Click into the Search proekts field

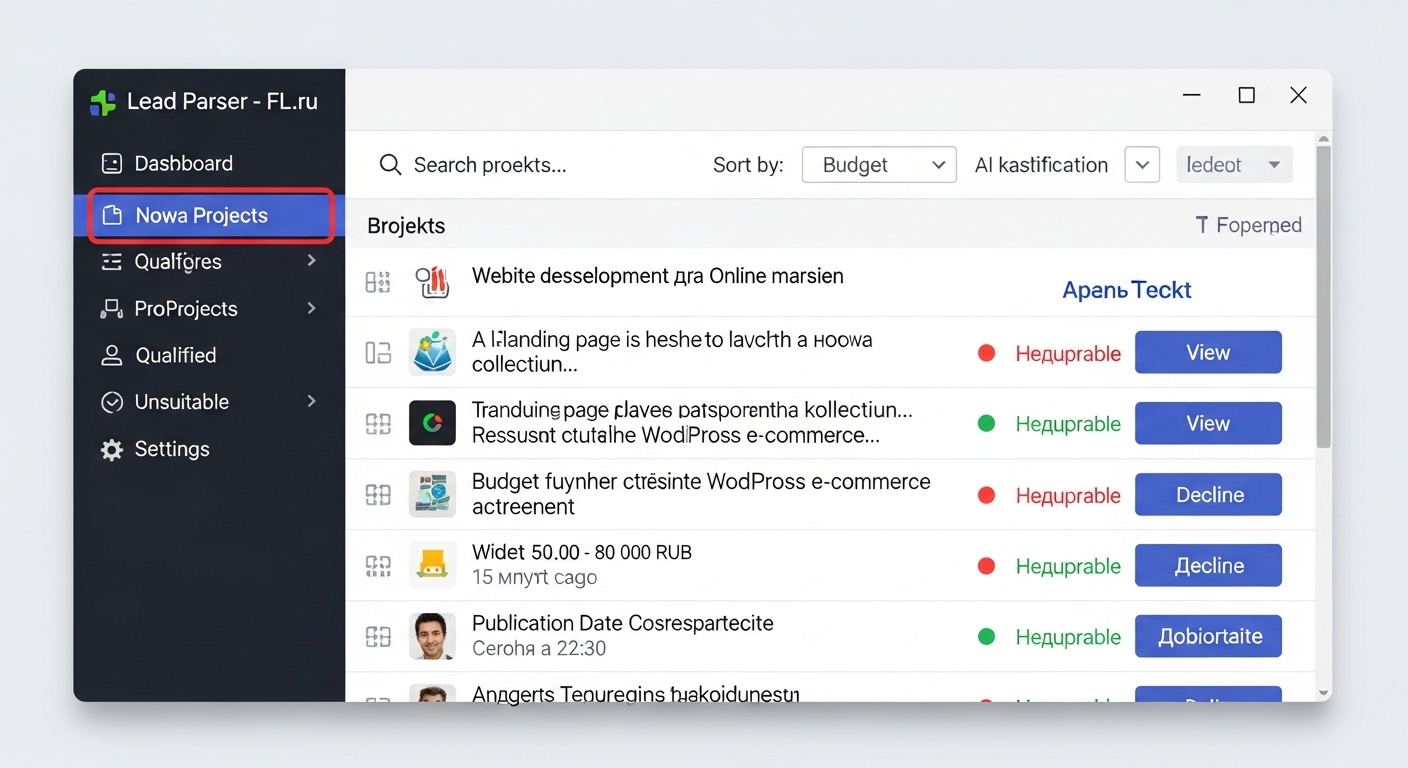tap(490, 165)
